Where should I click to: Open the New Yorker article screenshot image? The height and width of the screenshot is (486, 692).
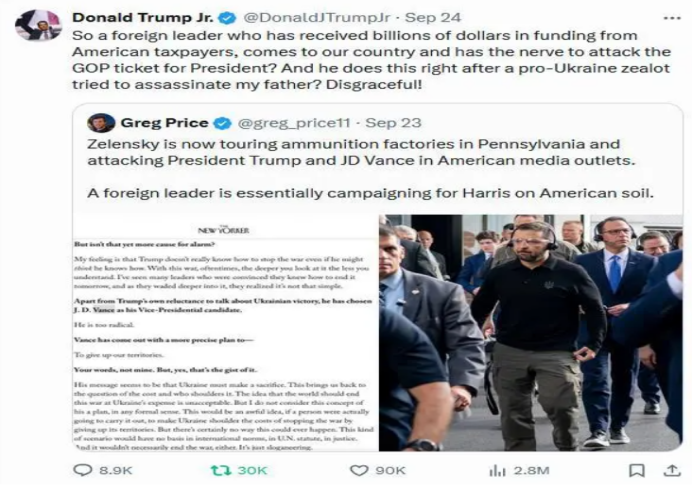[x=226, y=333]
